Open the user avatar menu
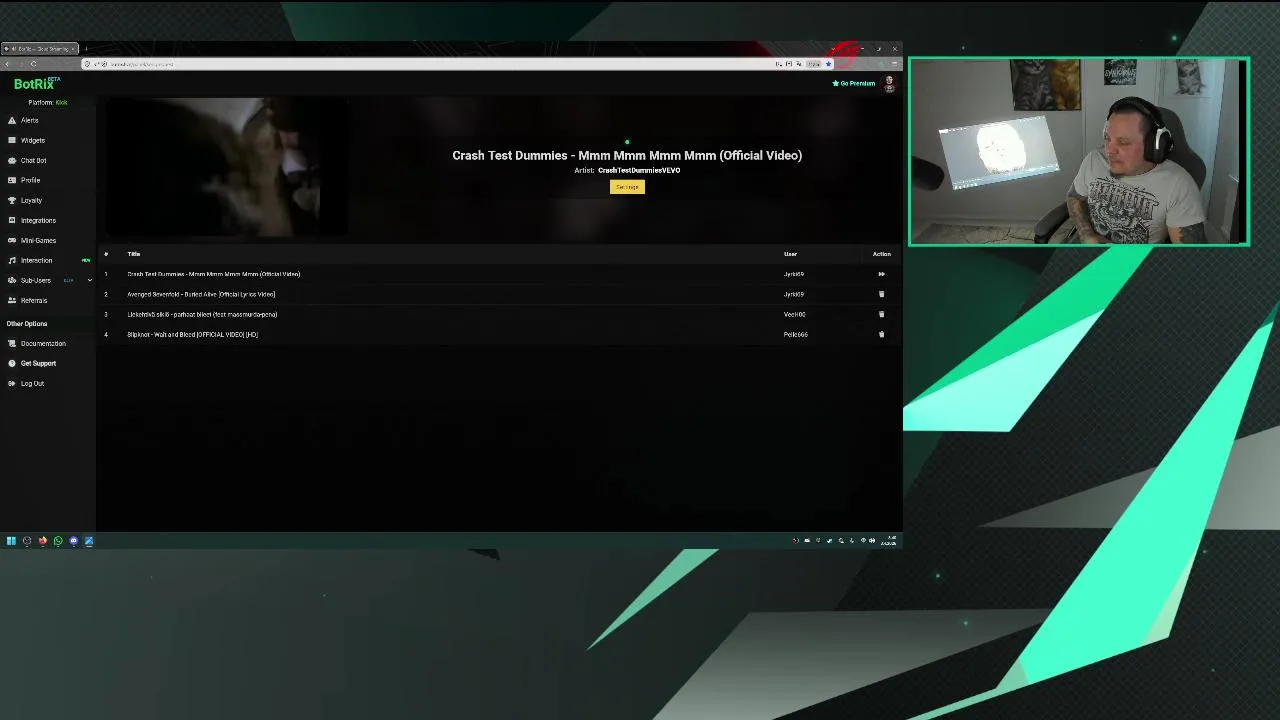 point(889,83)
